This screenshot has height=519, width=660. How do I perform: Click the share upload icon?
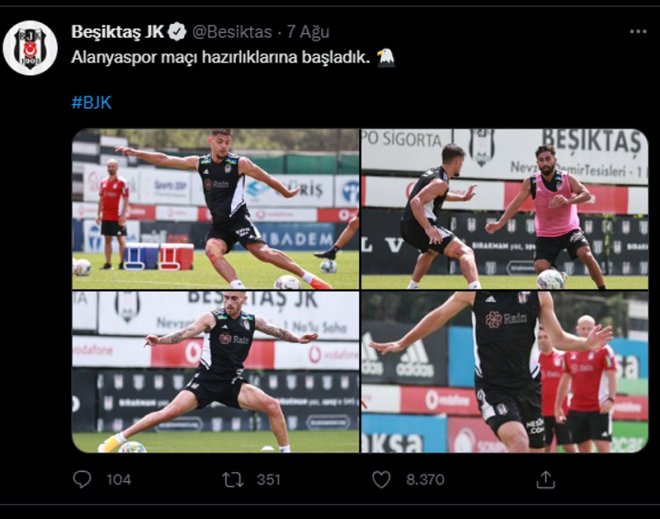546,479
